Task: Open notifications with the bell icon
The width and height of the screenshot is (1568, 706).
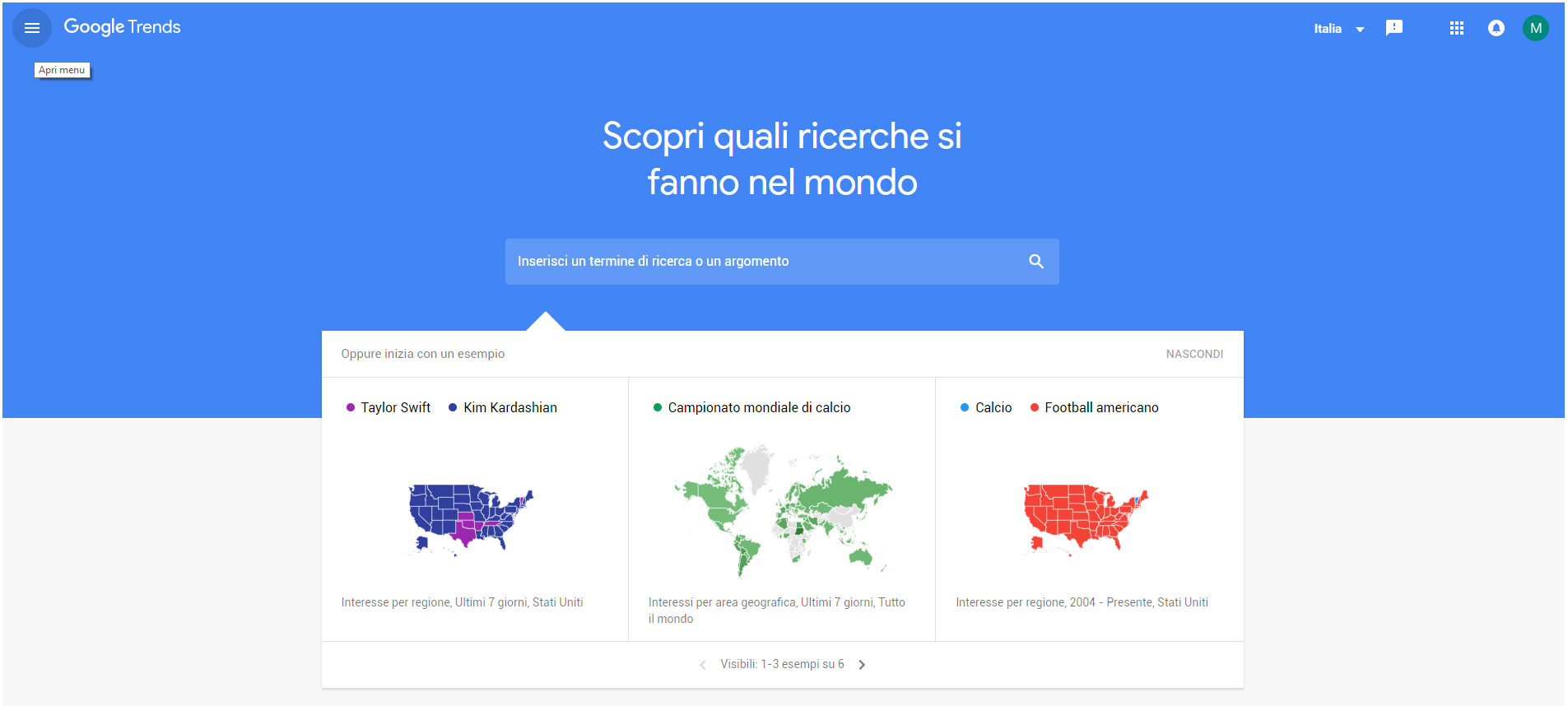Action: click(1496, 27)
